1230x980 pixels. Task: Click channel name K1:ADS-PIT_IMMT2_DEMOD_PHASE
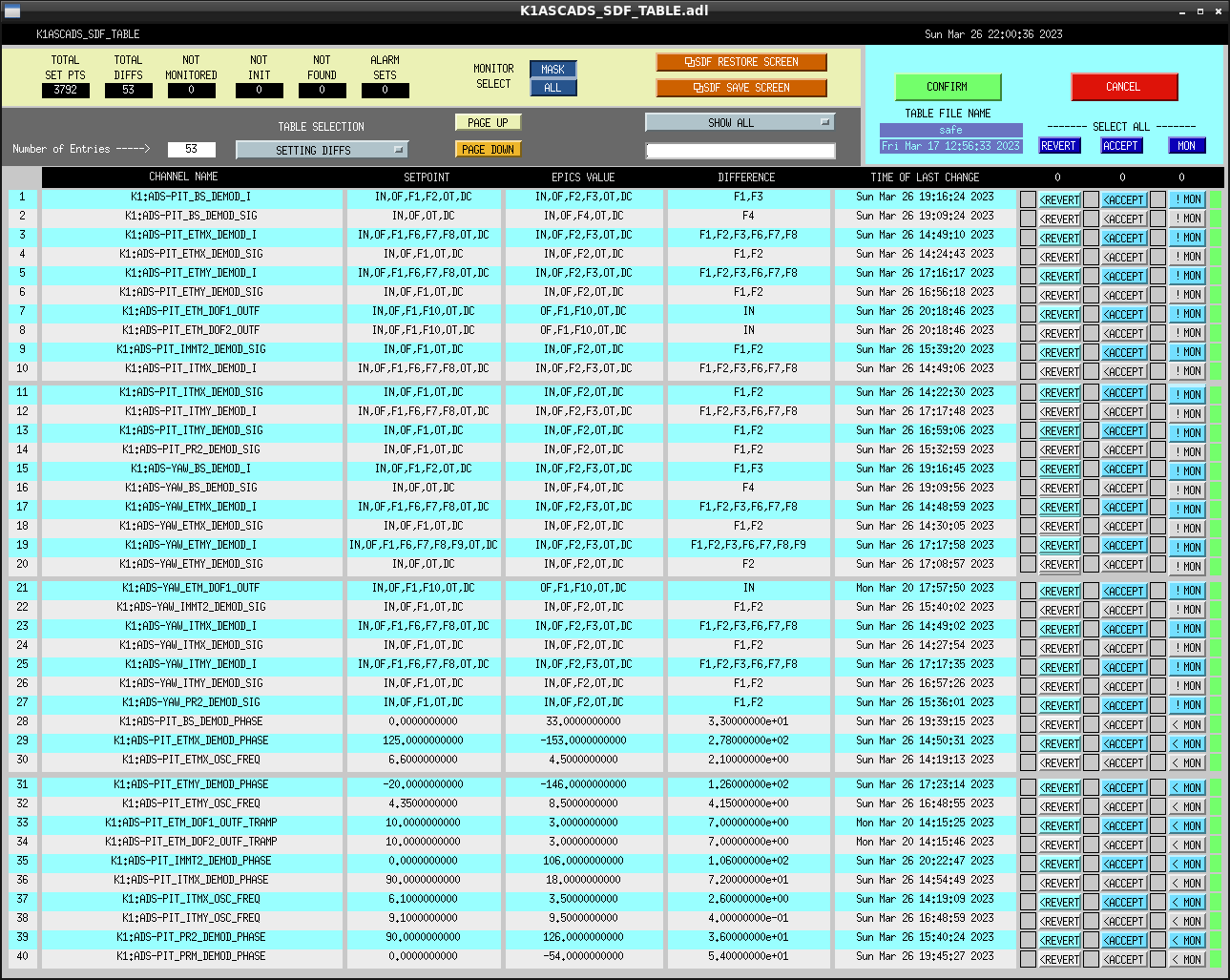[191, 861]
